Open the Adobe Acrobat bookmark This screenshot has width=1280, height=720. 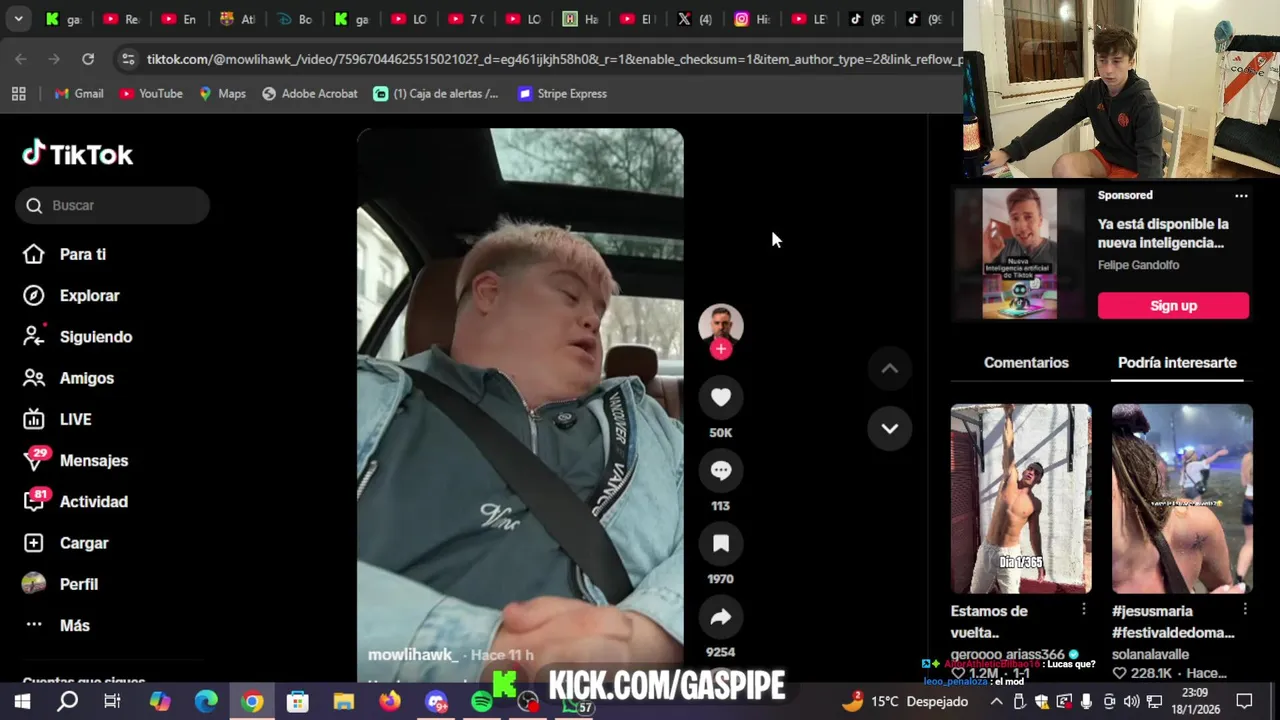[x=310, y=93]
